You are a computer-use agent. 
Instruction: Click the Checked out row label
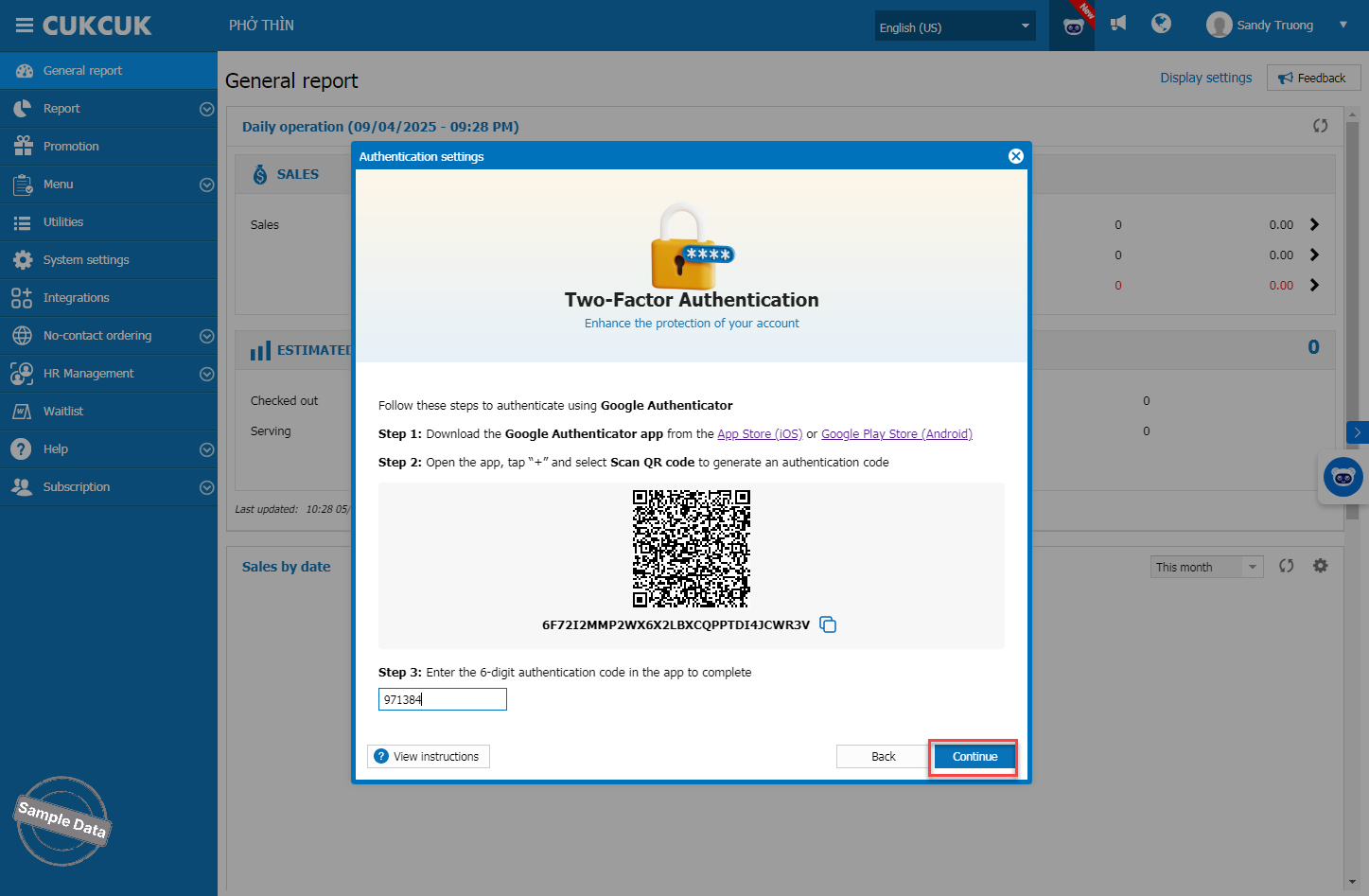(284, 400)
